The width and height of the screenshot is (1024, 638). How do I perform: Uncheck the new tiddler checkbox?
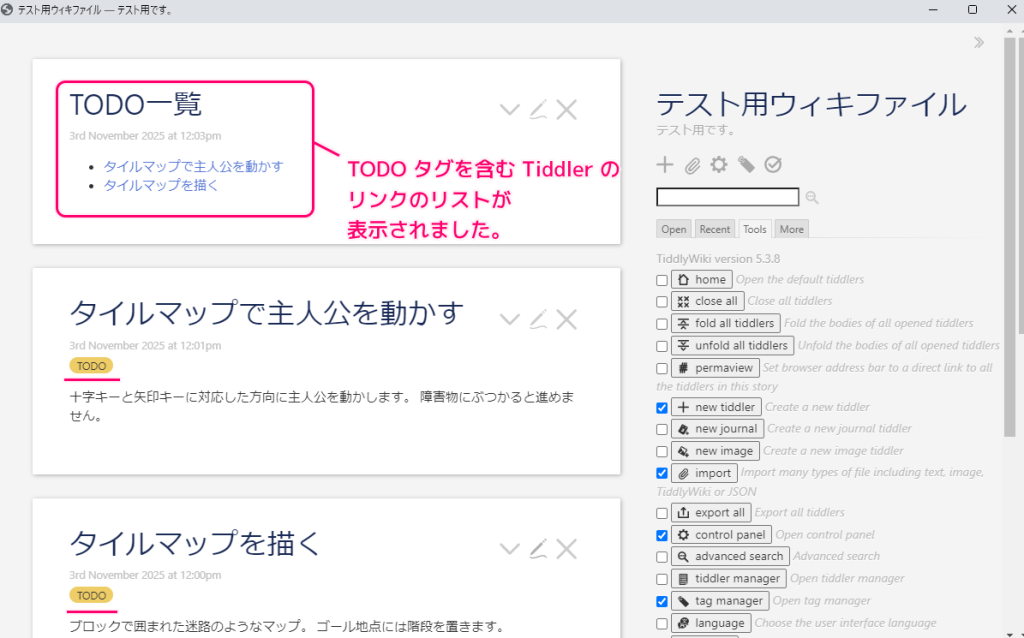662,408
